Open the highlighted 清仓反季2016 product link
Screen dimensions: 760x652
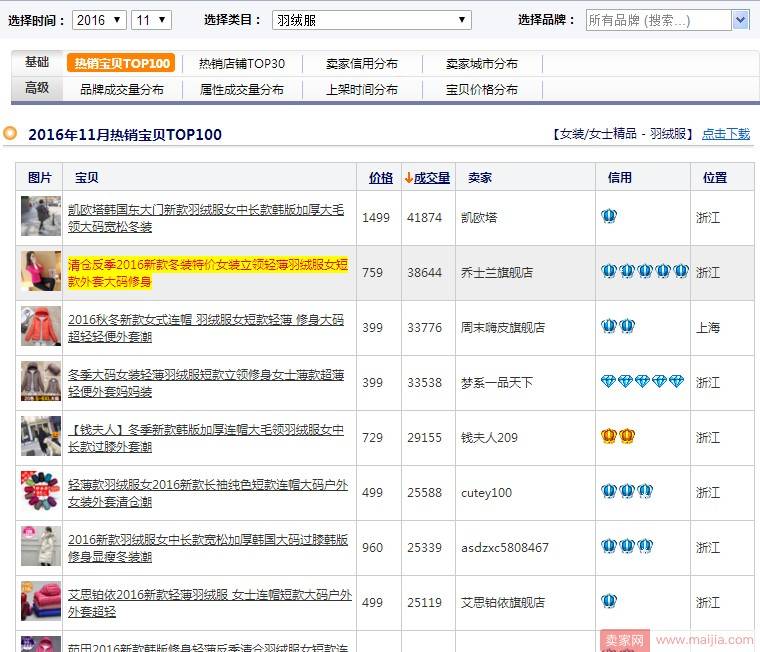pyautogui.click(x=208, y=273)
